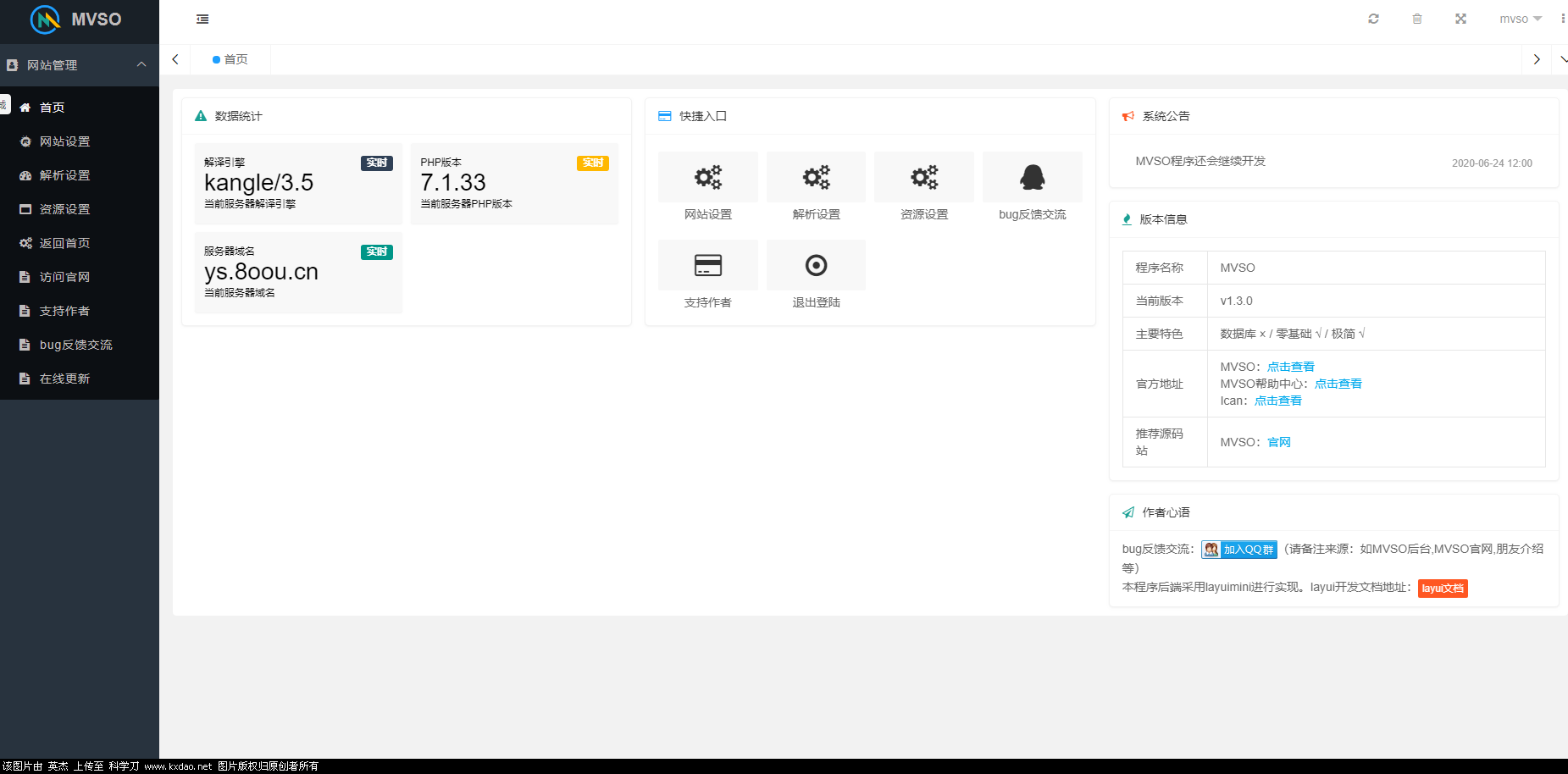Click the 系统公告 megaphone icon
Screen dimensions: 1568x774
pyautogui.click(x=1128, y=116)
